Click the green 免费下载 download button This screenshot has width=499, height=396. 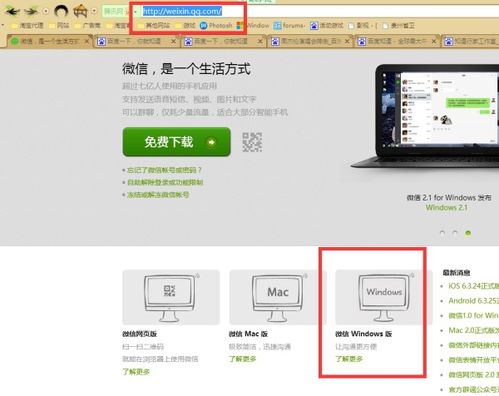click(x=176, y=142)
